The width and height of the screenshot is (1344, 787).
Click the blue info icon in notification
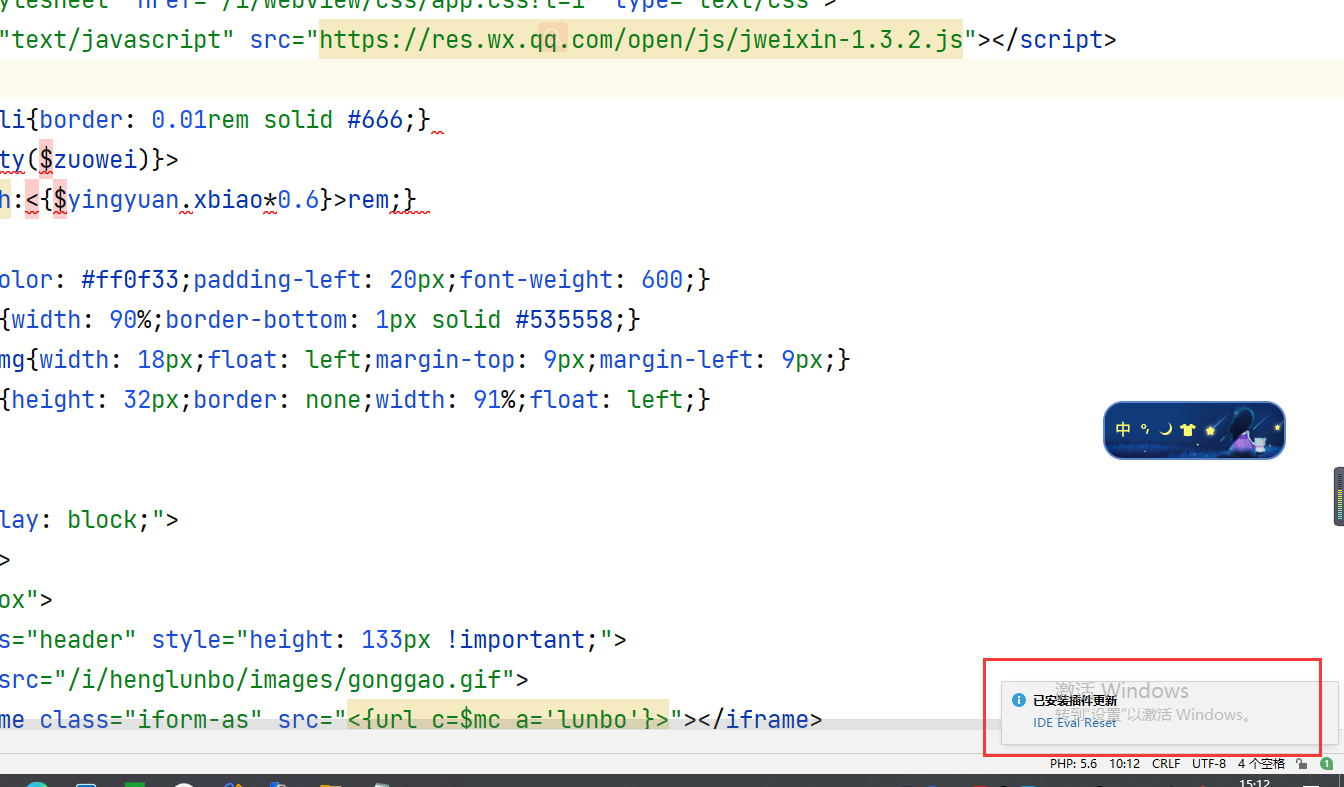click(x=1018, y=700)
